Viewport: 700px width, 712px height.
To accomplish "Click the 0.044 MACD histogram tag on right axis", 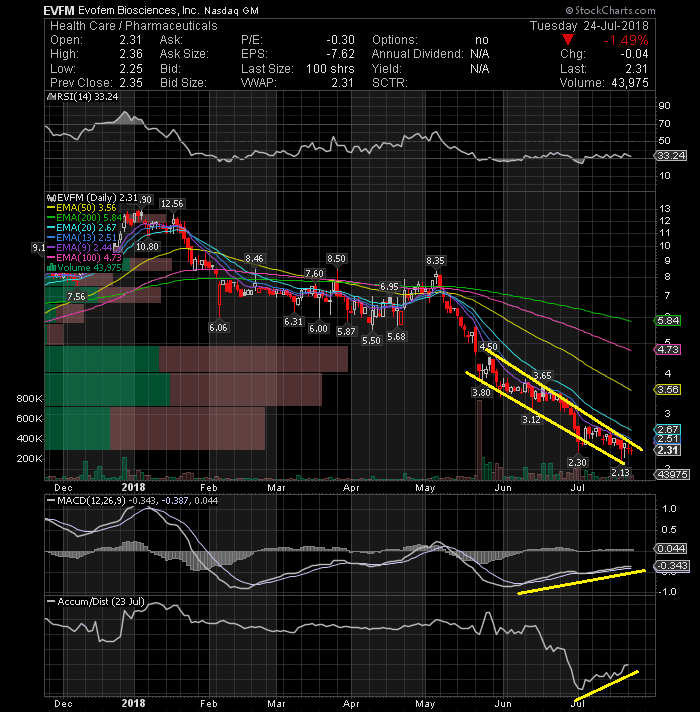I will pyautogui.click(x=671, y=549).
